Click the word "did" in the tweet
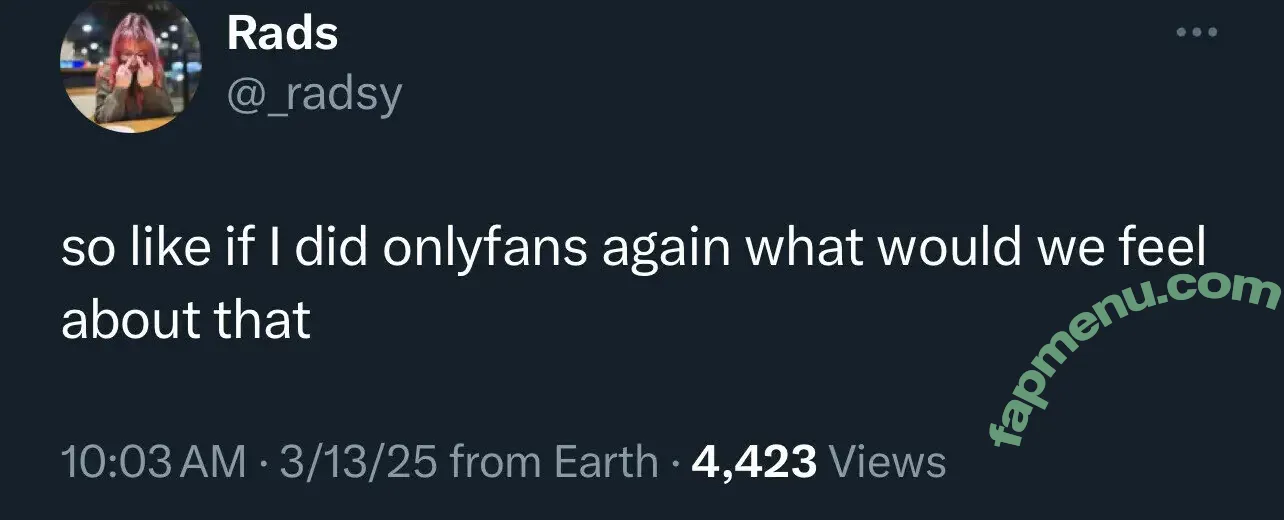This screenshot has width=1284, height=520. (337, 250)
